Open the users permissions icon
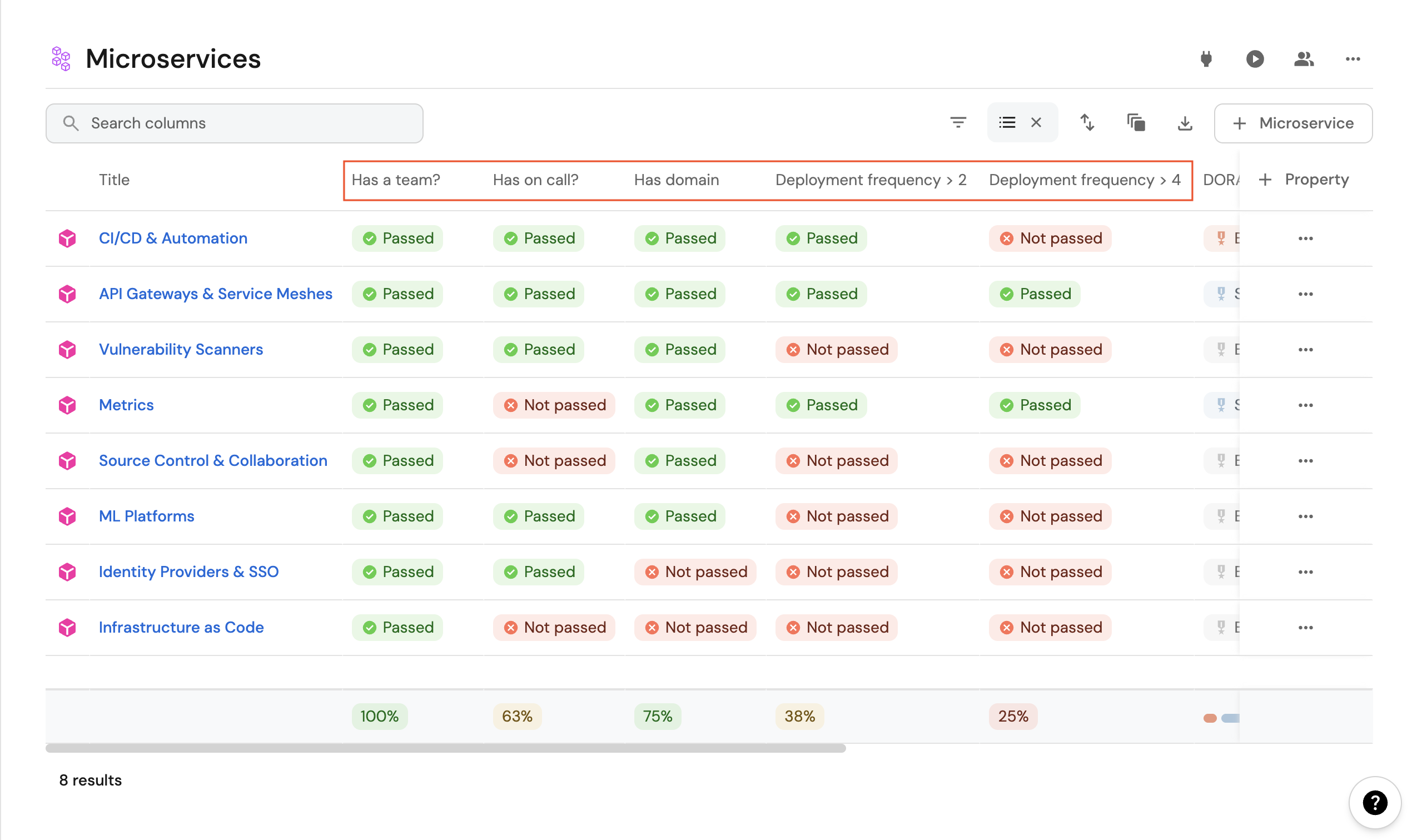This screenshot has height=840, width=1412. pyautogui.click(x=1304, y=59)
